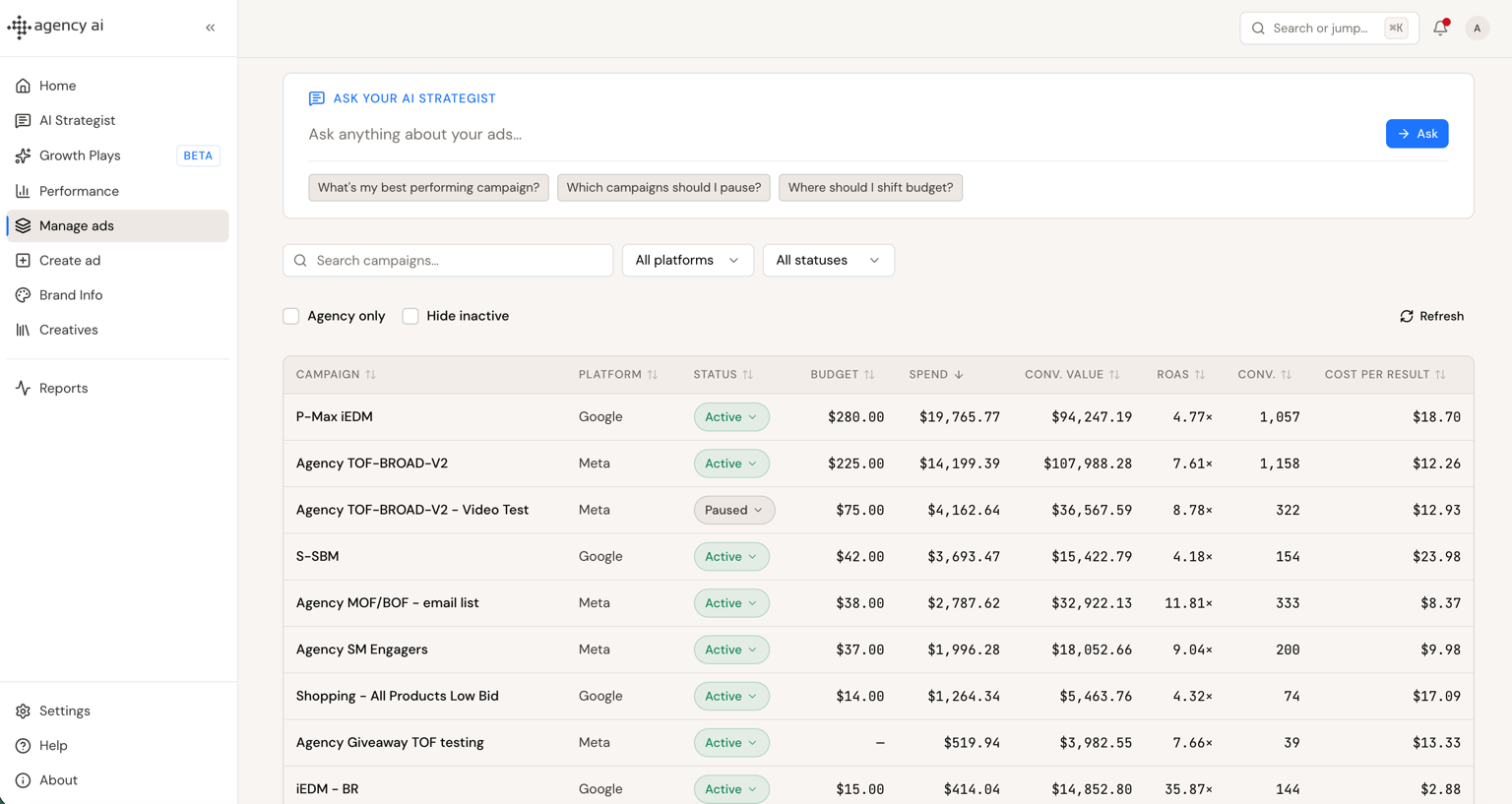
Task: Change status of Agency MOF/BOF email list
Action: 731,603
